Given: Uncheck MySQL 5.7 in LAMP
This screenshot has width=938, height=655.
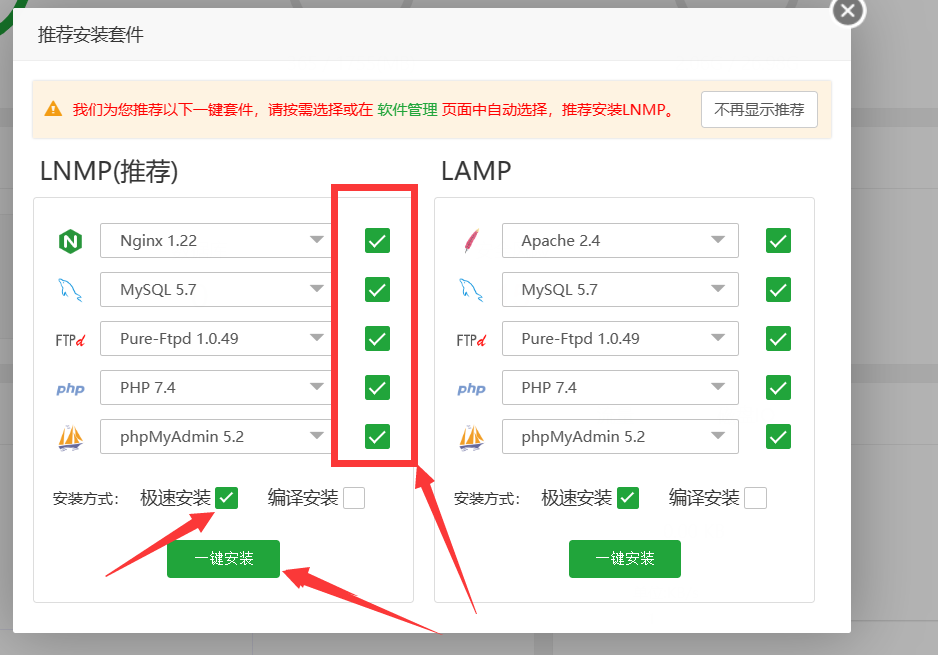Looking at the screenshot, I should pyautogui.click(x=778, y=290).
